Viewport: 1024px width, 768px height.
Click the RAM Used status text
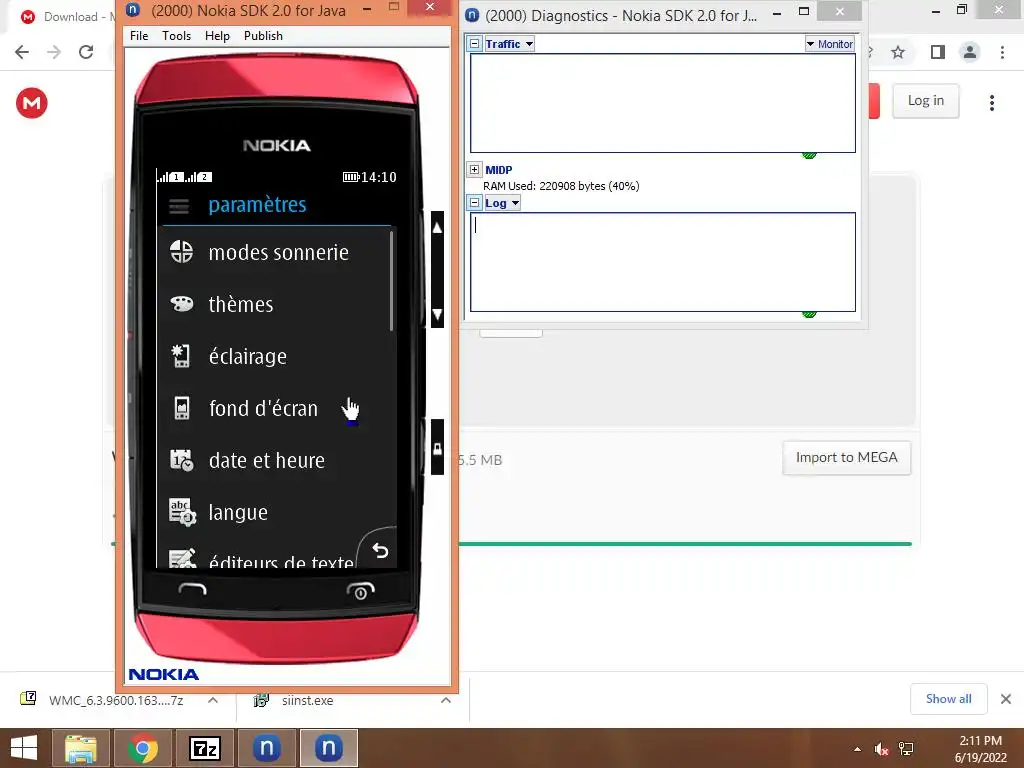pyautogui.click(x=561, y=186)
